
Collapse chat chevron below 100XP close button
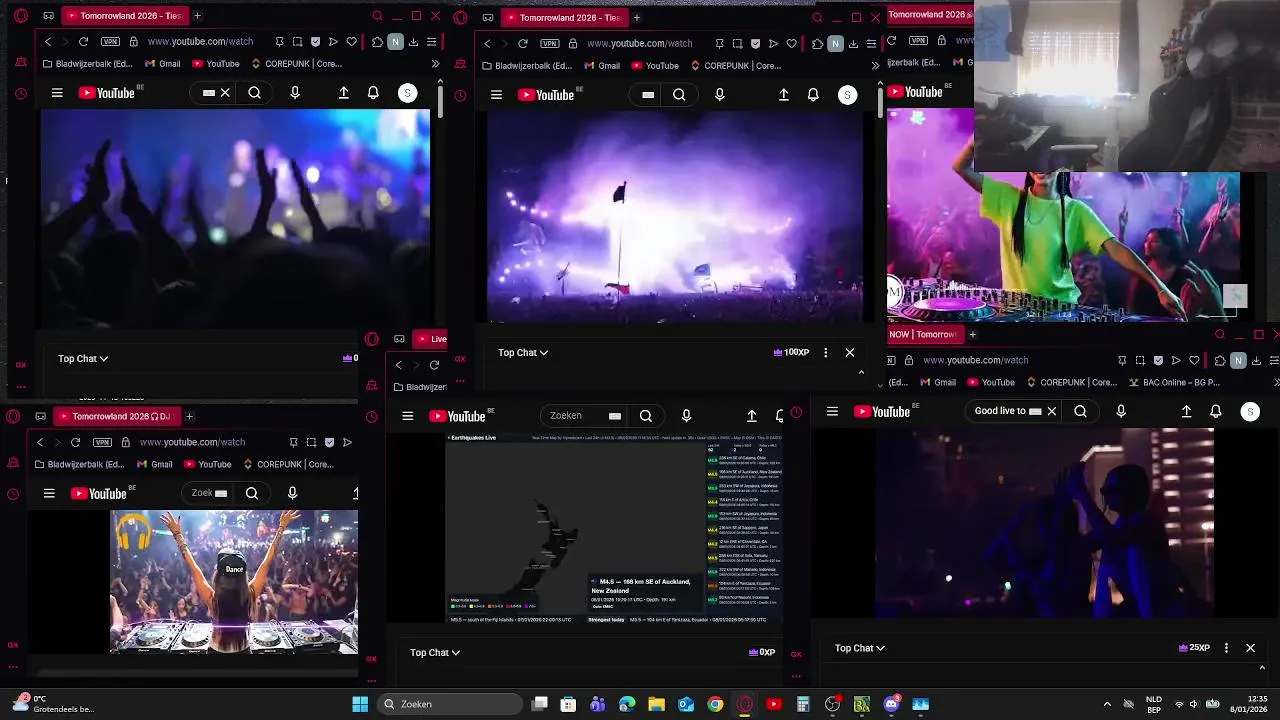(861, 372)
